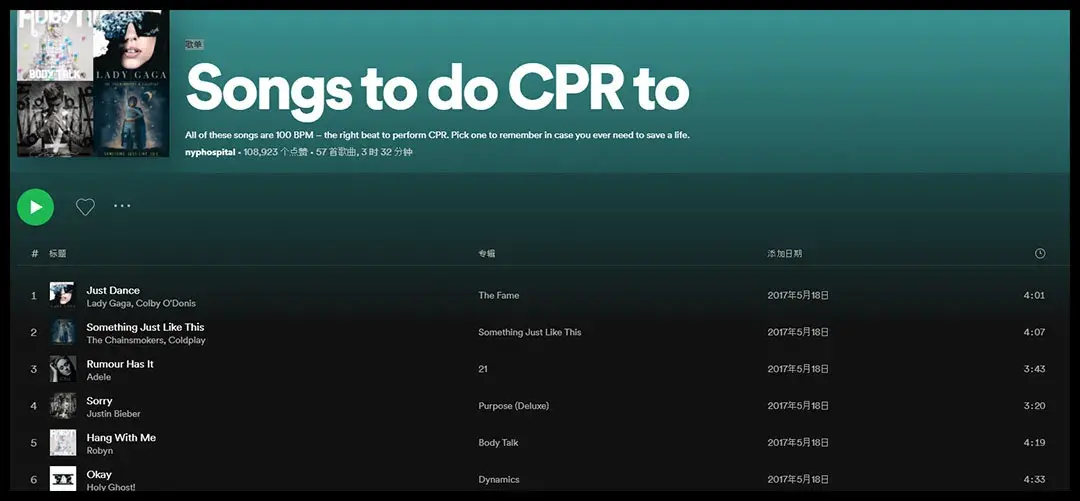Click the Rumour Has It album thumbnail
The image size is (1080, 501).
click(x=63, y=369)
